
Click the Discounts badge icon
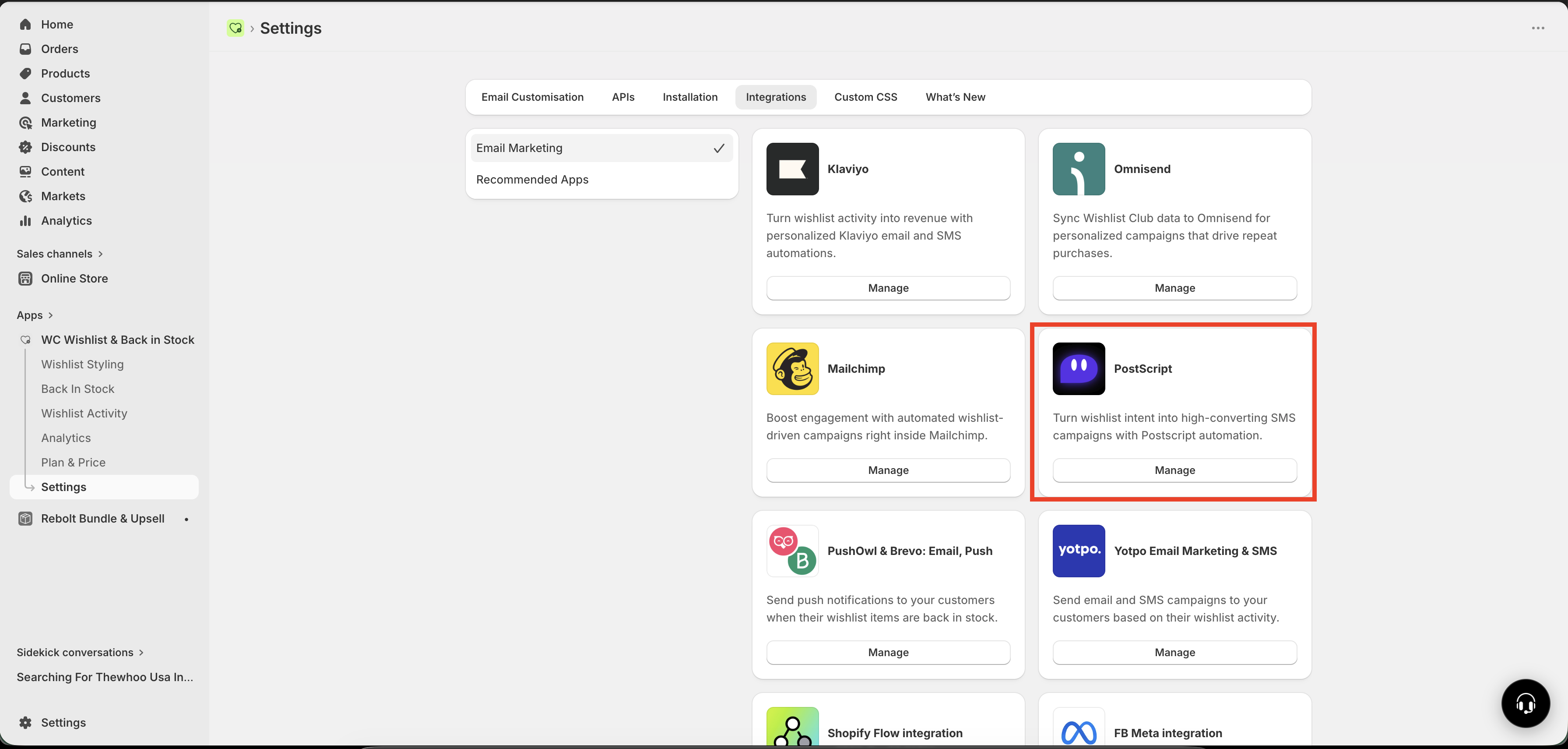coord(25,147)
